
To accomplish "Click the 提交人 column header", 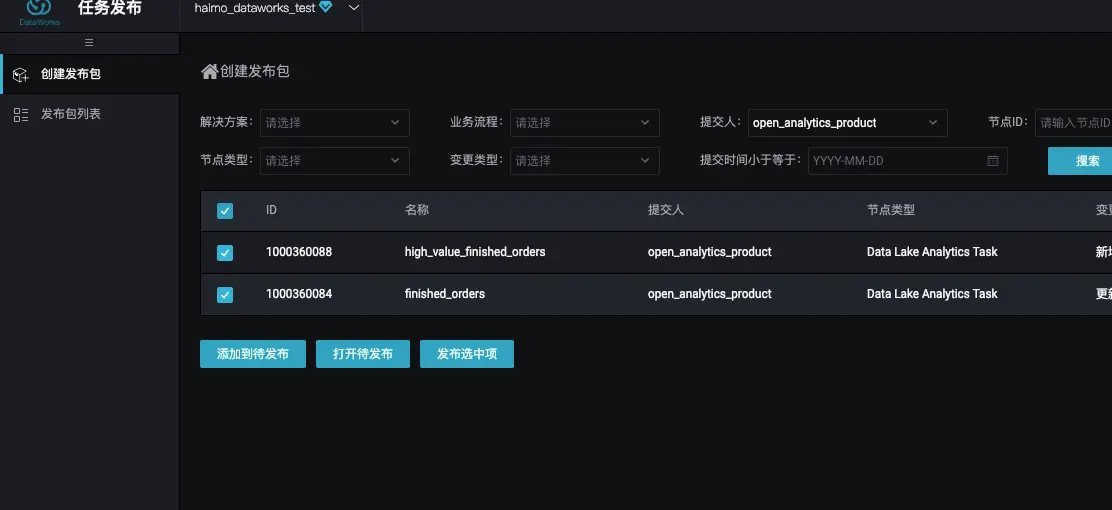I will click(x=665, y=210).
